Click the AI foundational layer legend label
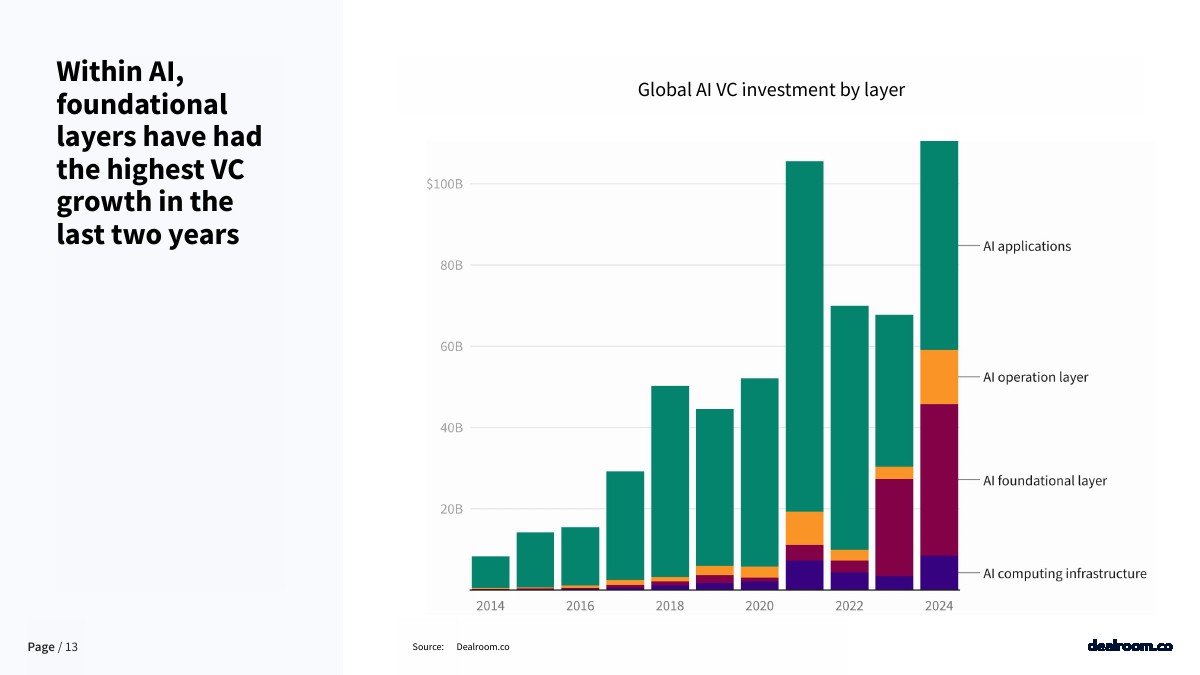The height and width of the screenshot is (675, 1200). pyautogui.click(x=1045, y=480)
